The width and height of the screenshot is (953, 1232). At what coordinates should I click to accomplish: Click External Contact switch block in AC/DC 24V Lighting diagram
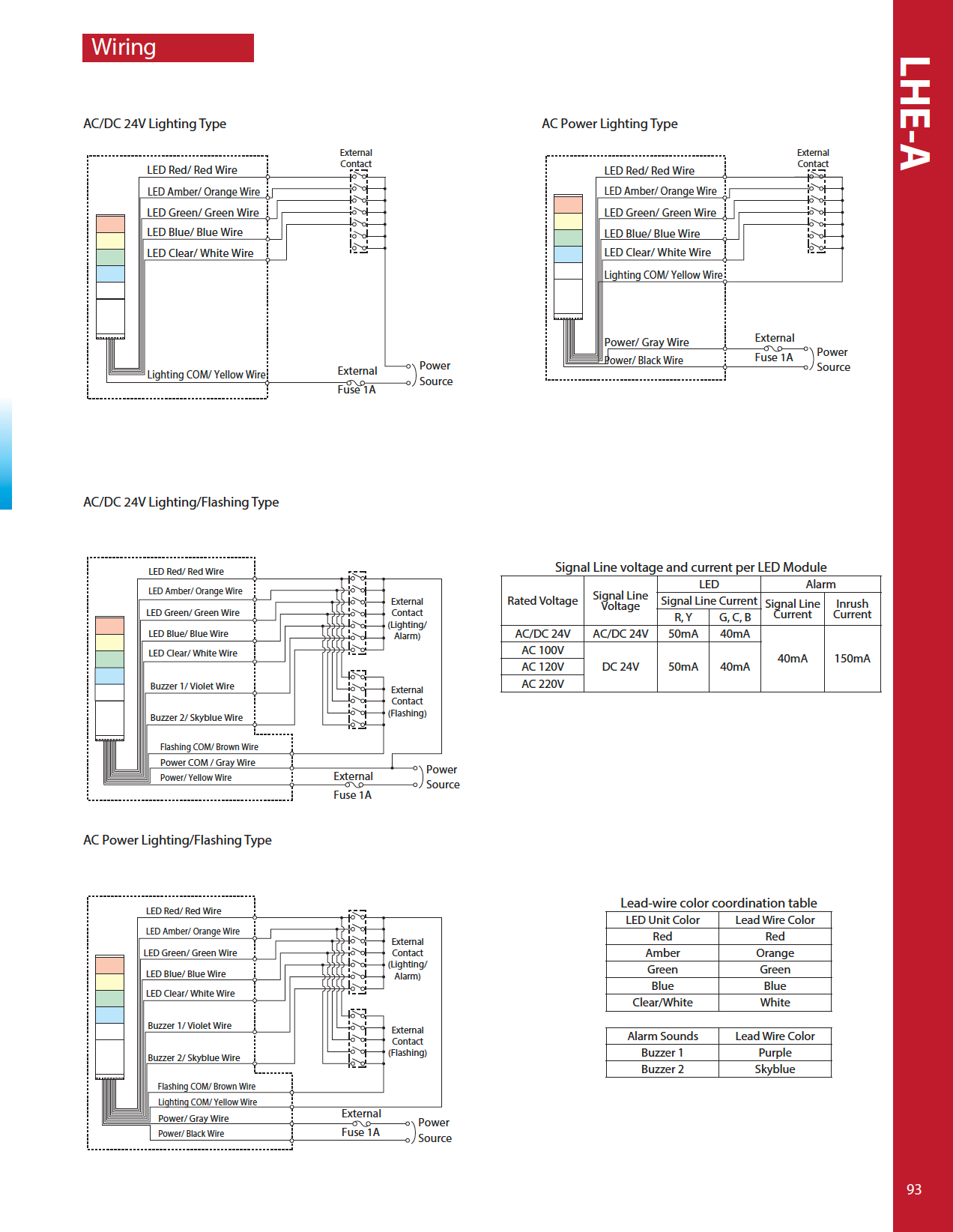click(359, 212)
